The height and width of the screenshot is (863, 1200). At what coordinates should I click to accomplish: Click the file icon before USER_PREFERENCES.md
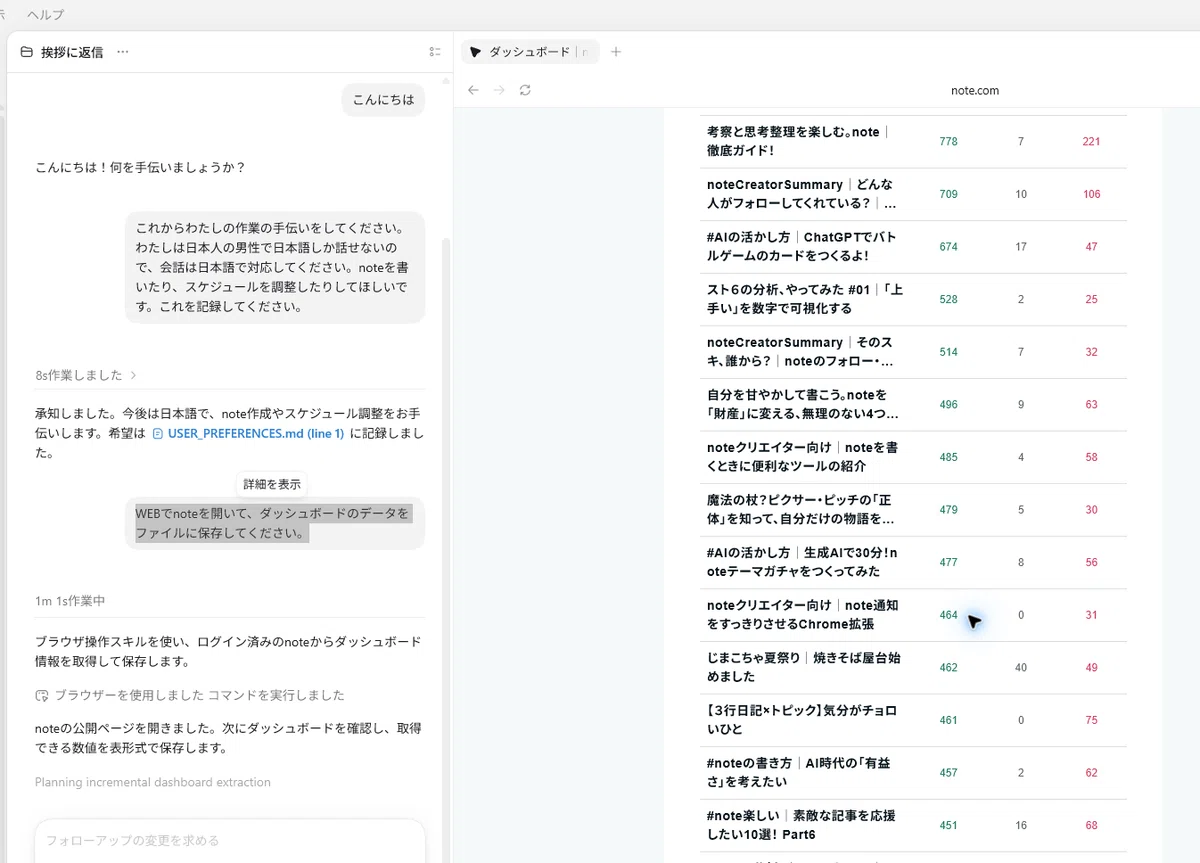pyautogui.click(x=158, y=434)
